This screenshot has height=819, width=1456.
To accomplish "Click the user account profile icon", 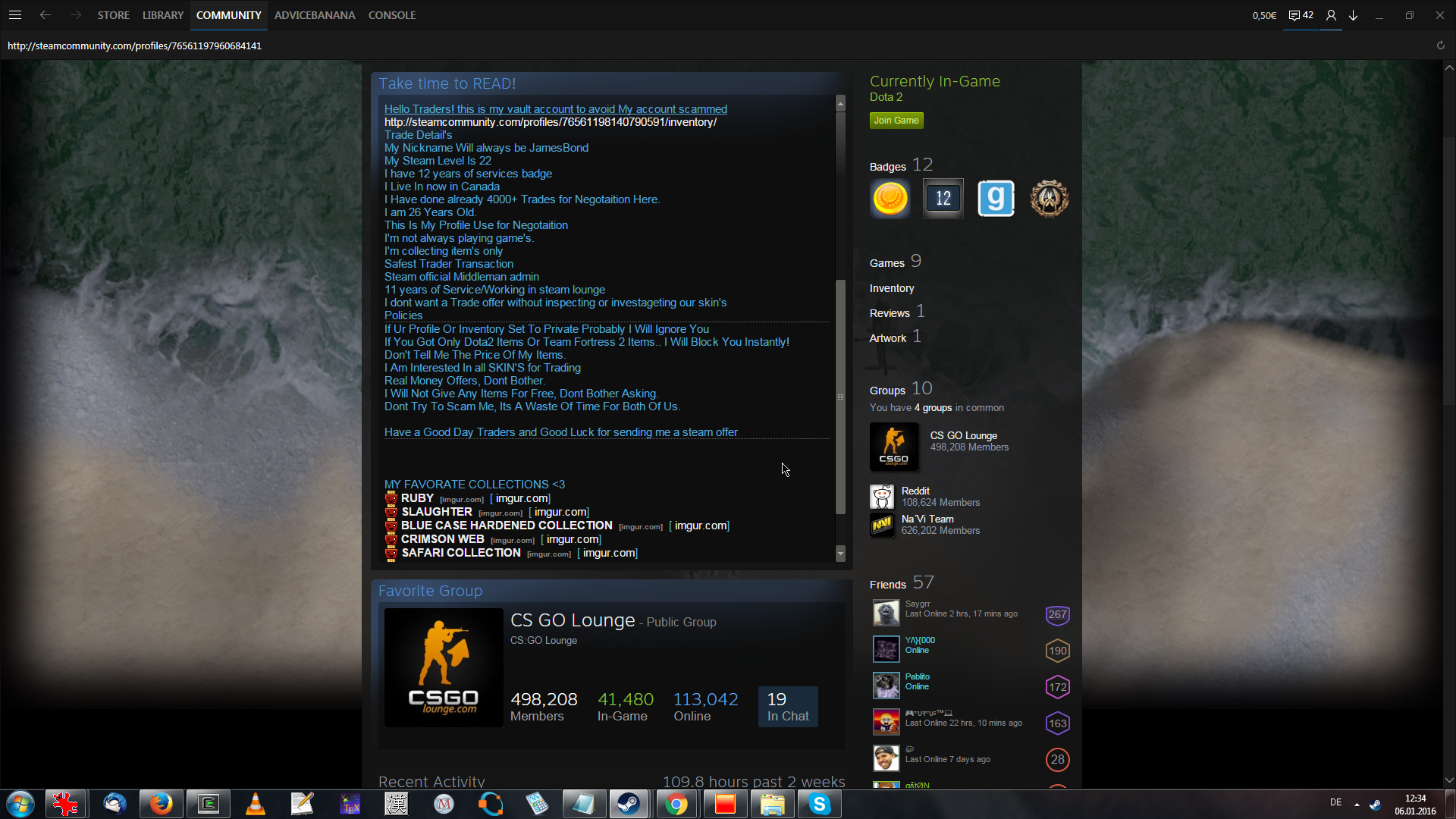I will pyautogui.click(x=1331, y=15).
